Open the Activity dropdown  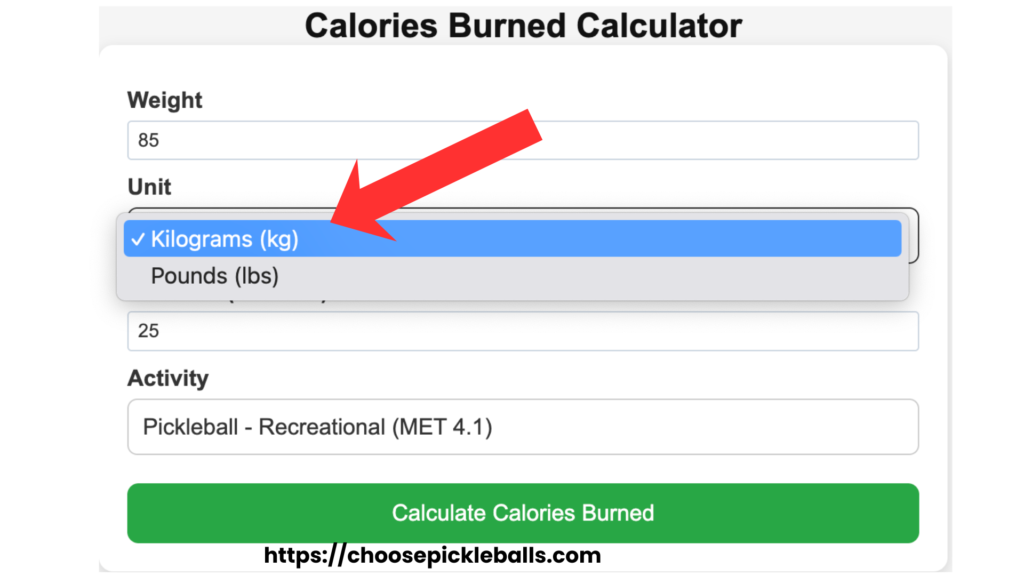(x=522, y=426)
